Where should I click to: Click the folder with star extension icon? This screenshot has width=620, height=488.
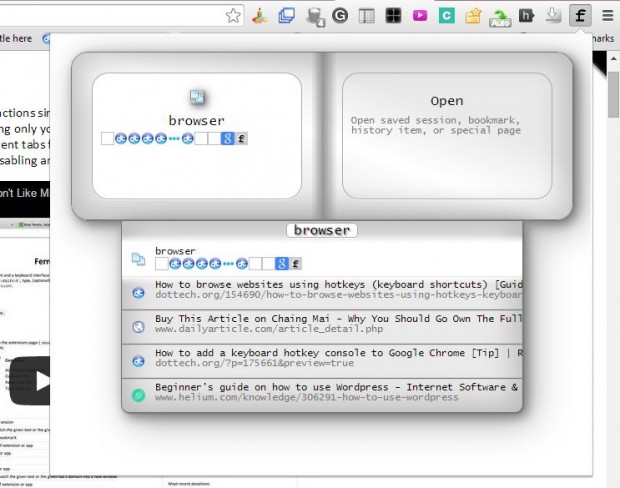tap(473, 15)
